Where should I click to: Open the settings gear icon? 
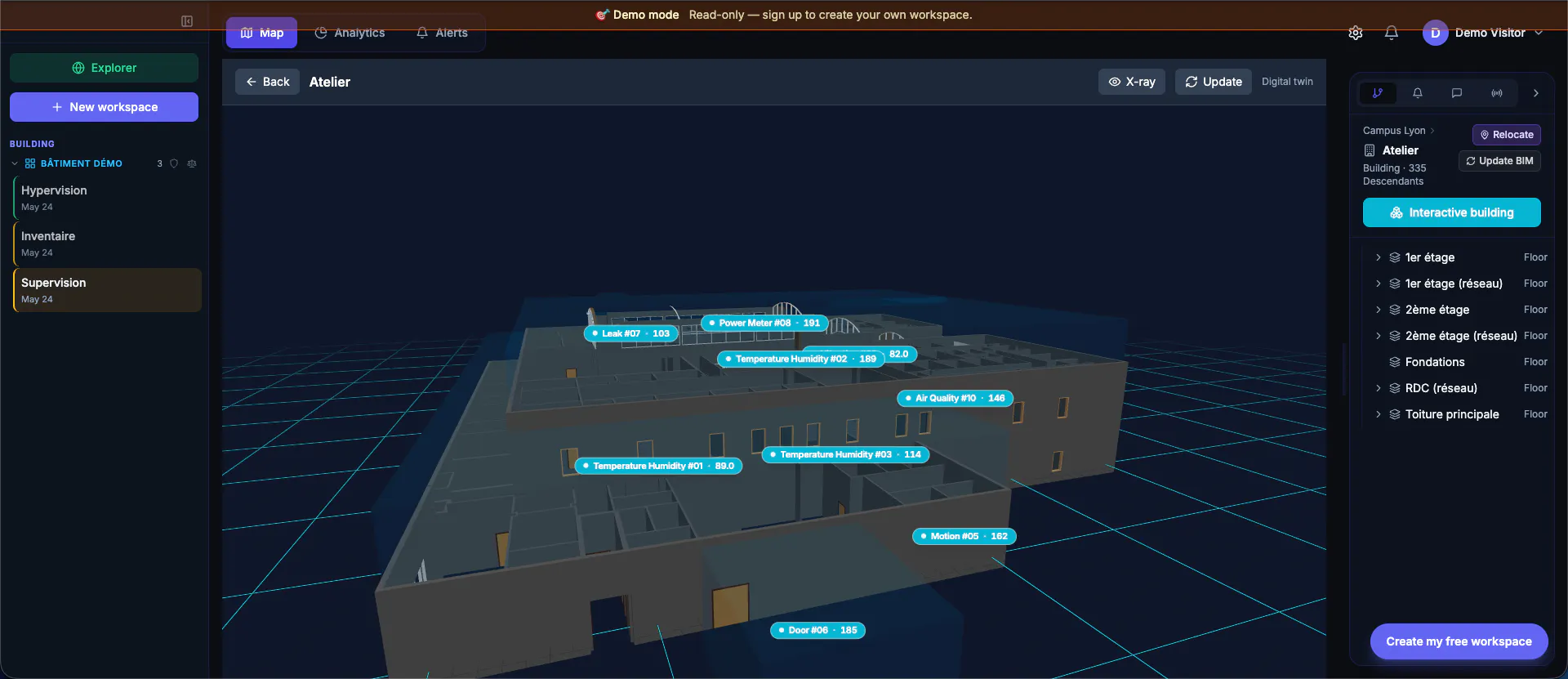[1356, 33]
